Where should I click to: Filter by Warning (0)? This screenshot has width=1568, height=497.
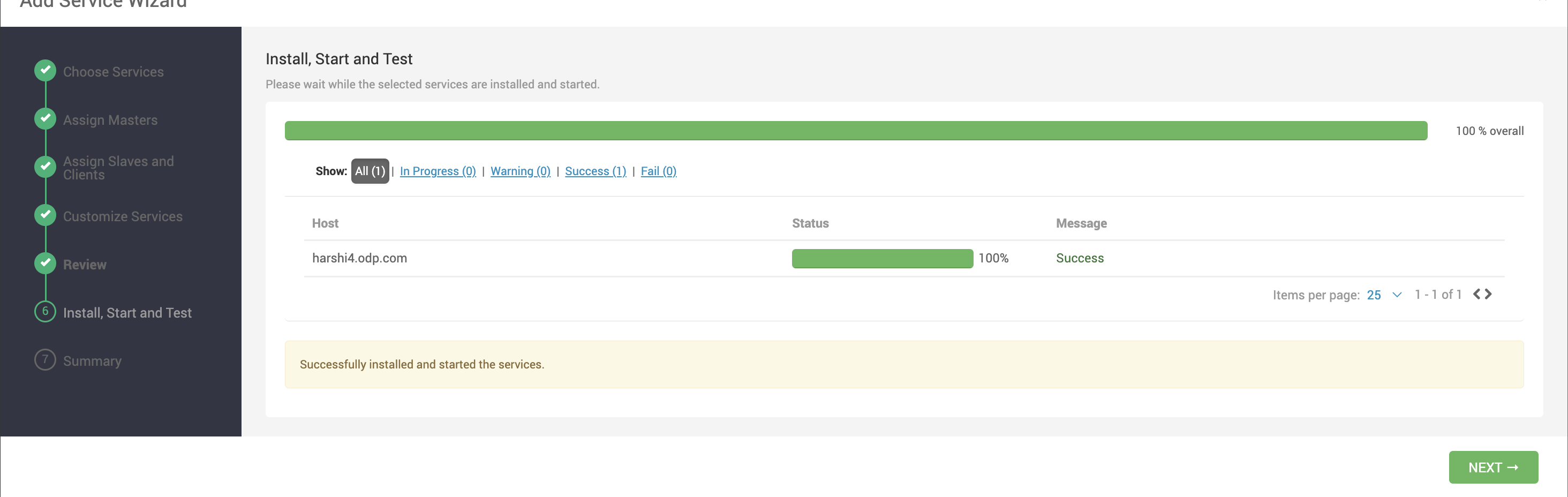pyautogui.click(x=521, y=171)
